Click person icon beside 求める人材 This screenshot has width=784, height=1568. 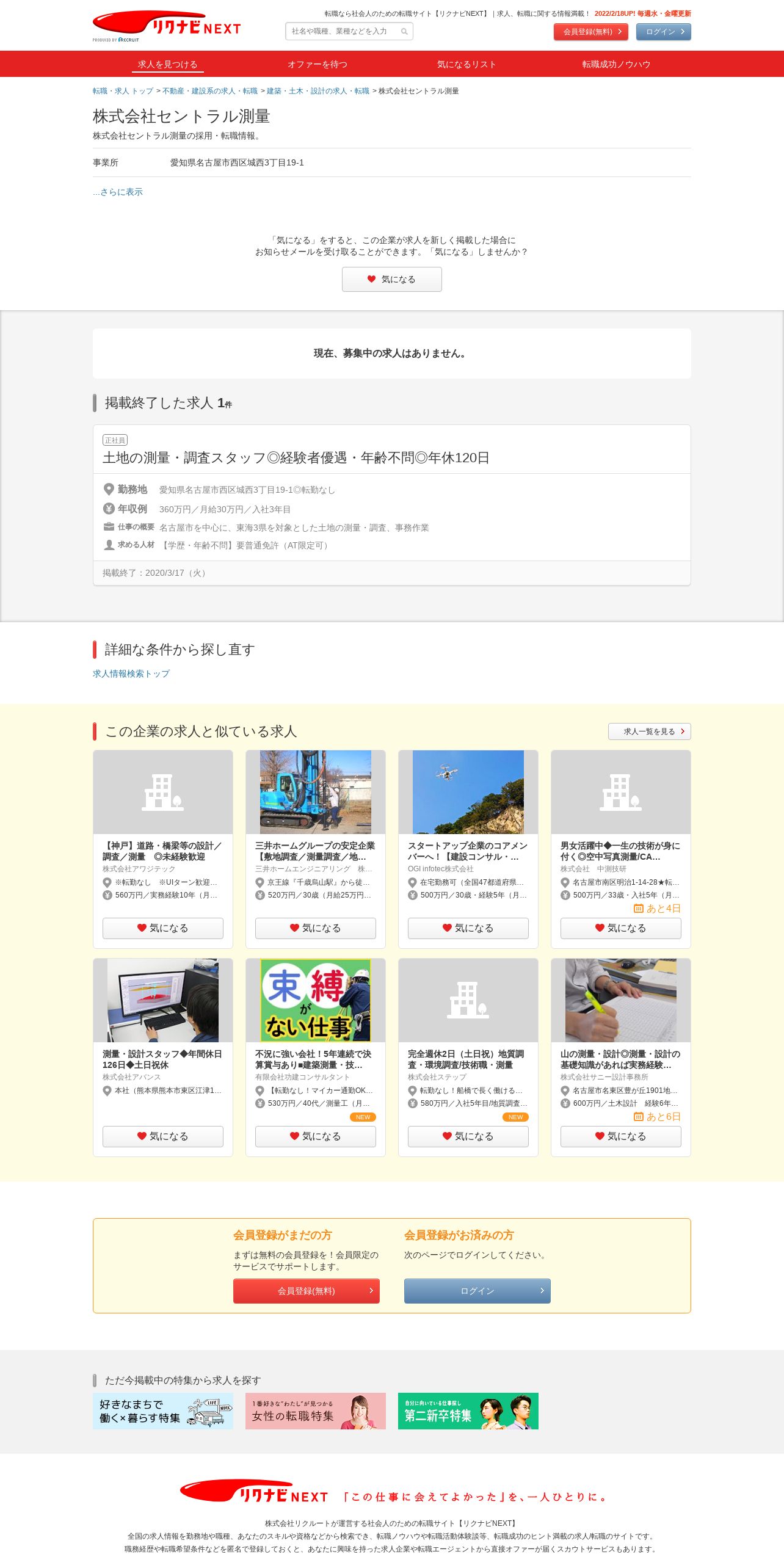(109, 545)
